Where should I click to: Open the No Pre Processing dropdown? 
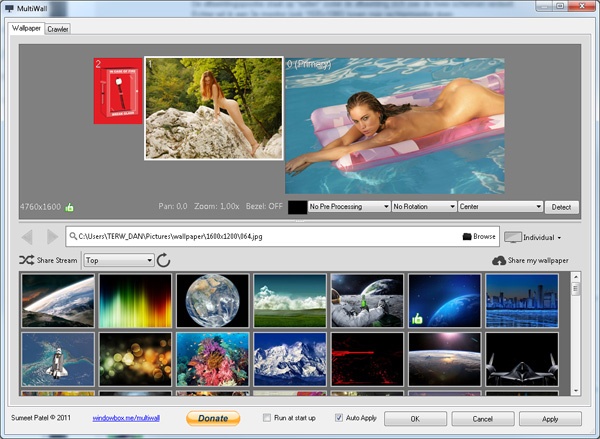click(x=349, y=207)
